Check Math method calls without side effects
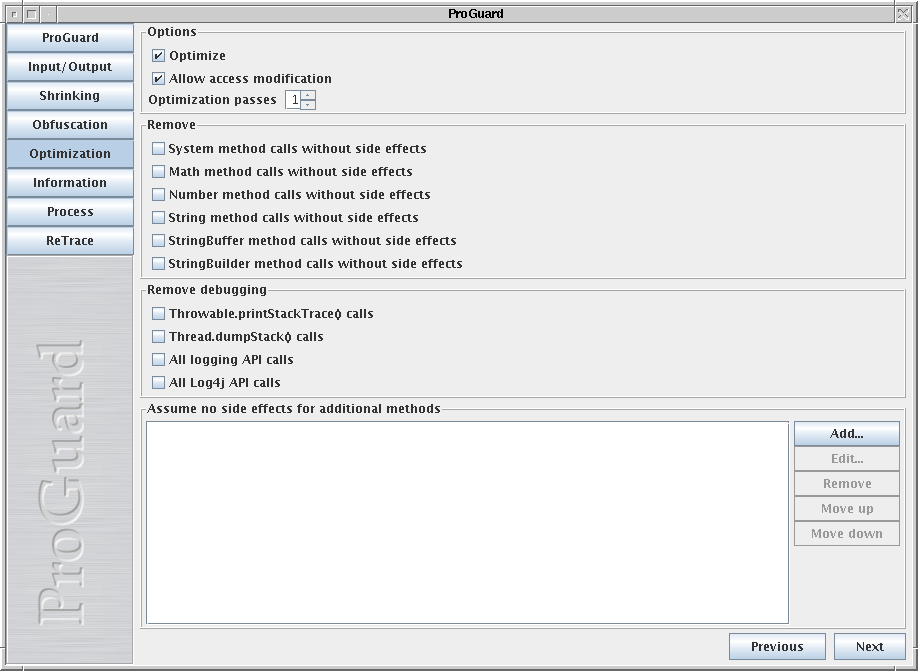This screenshot has width=918, height=671. (x=158, y=172)
